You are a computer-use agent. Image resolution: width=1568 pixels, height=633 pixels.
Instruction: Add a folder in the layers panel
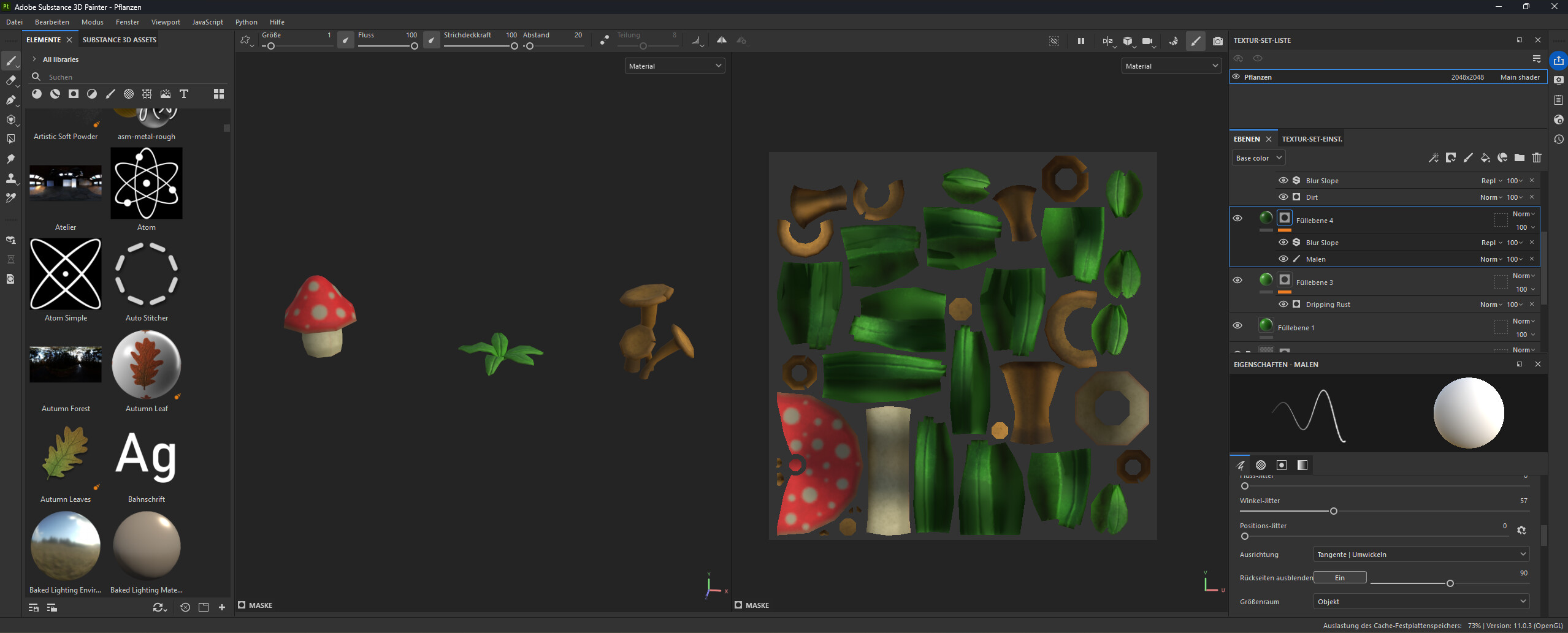pyautogui.click(x=1519, y=158)
